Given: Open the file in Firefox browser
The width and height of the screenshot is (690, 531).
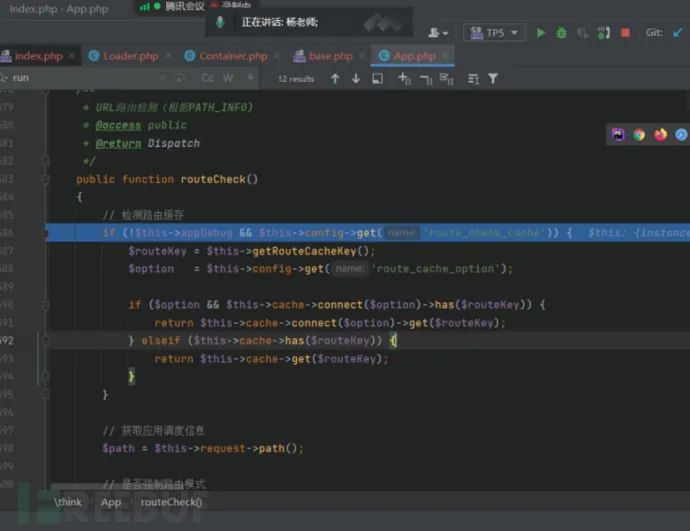Looking at the screenshot, I should 660,135.
